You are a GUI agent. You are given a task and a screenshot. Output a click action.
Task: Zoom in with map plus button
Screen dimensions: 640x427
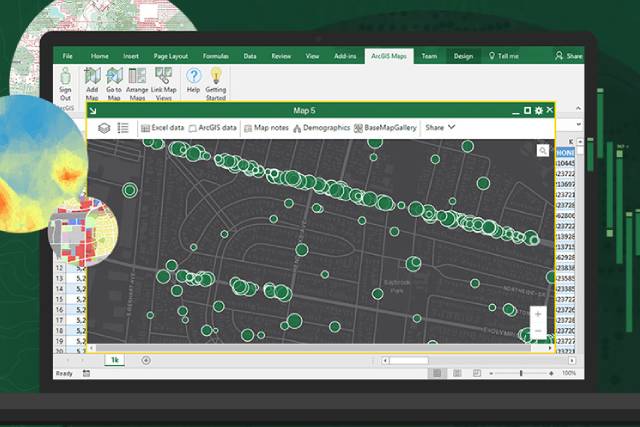tap(538, 314)
